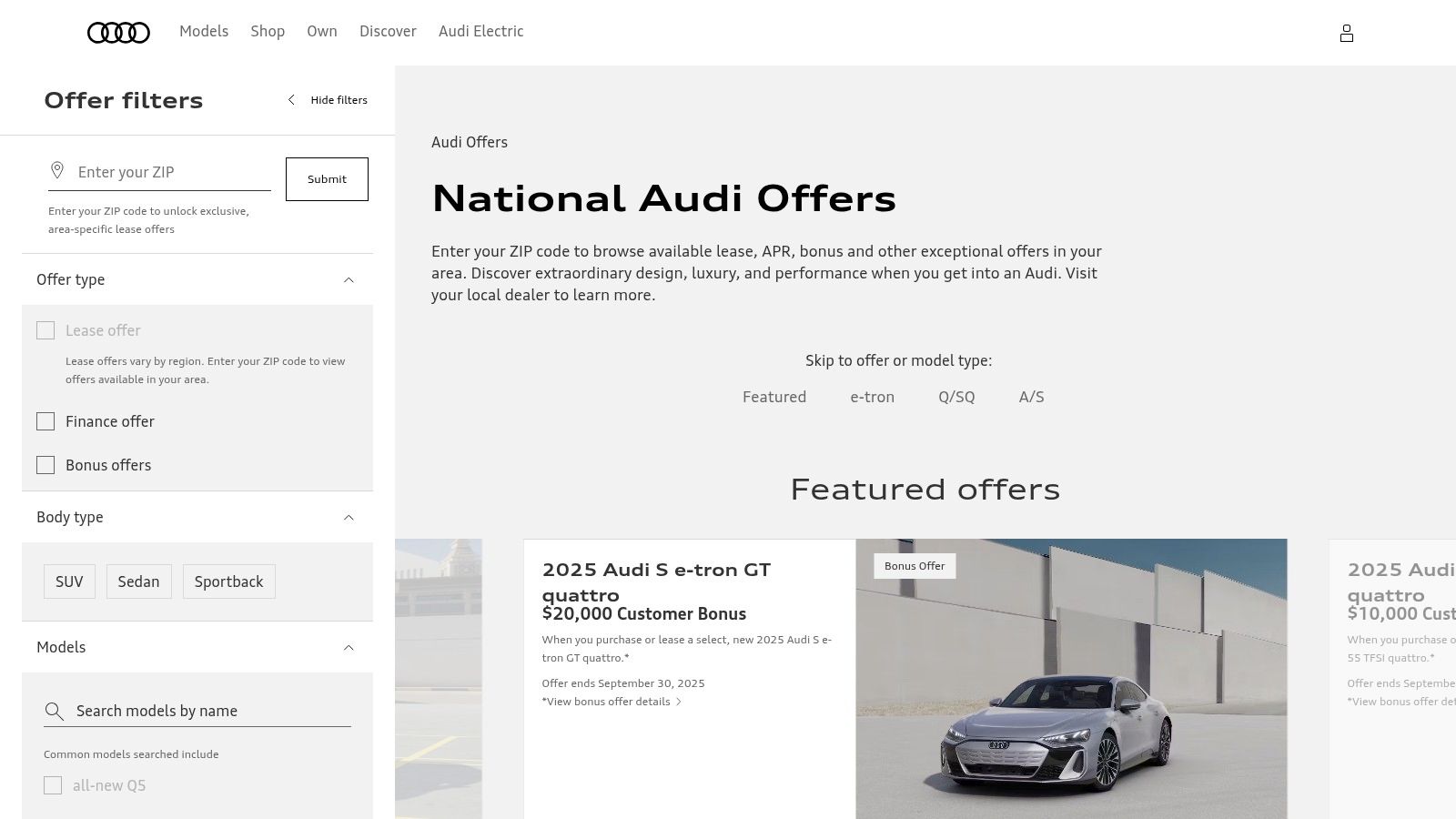Click the Enter your ZIP field
This screenshot has width=1456, height=819.
159,172
